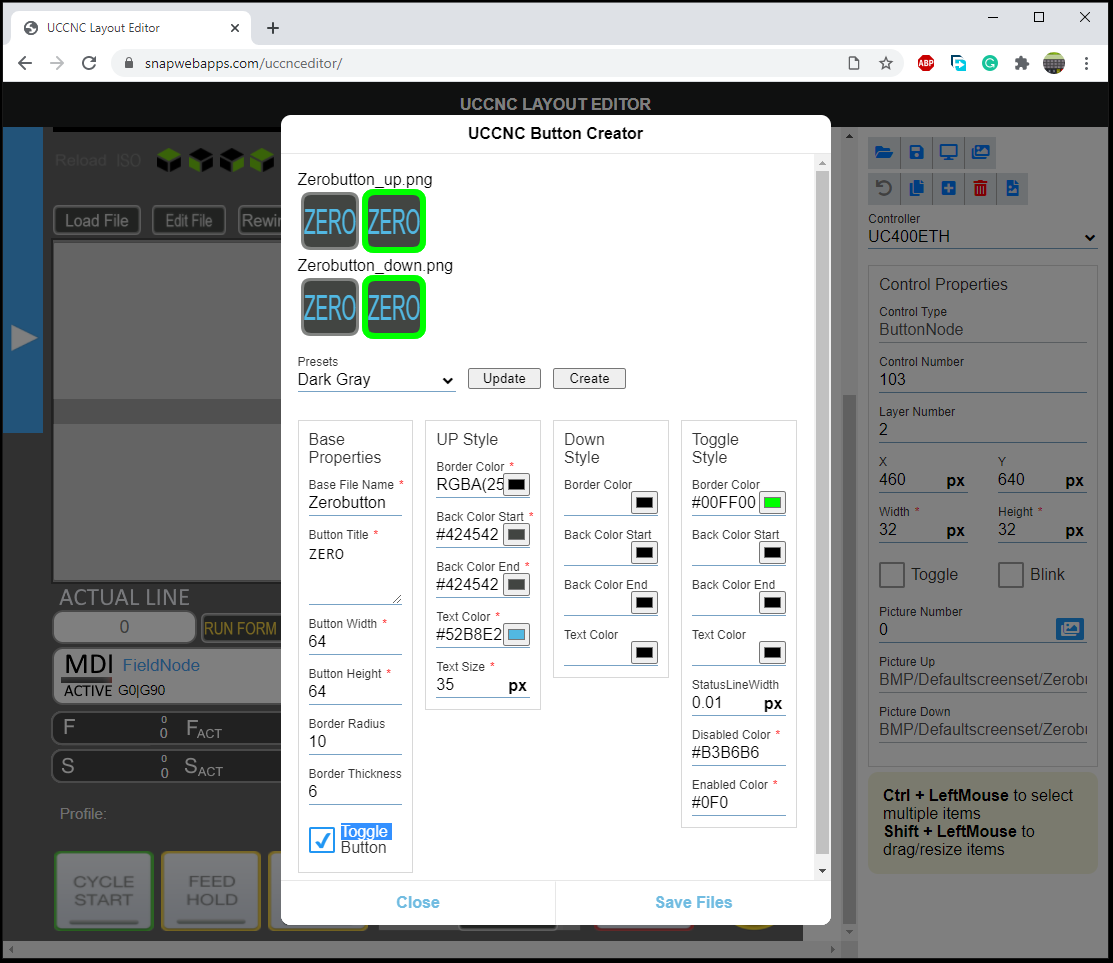Image resolution: width=1113 pixels, height=963 pixels.
Task: Click the CYCLE START button
Action: (104, 891)
